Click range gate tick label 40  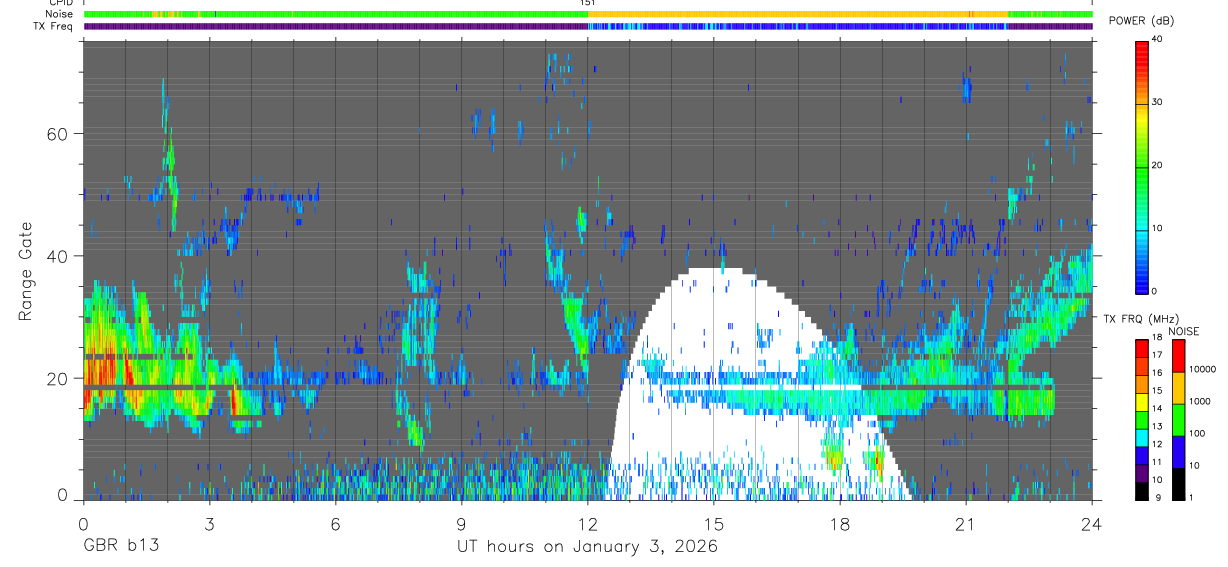(59, 256)
